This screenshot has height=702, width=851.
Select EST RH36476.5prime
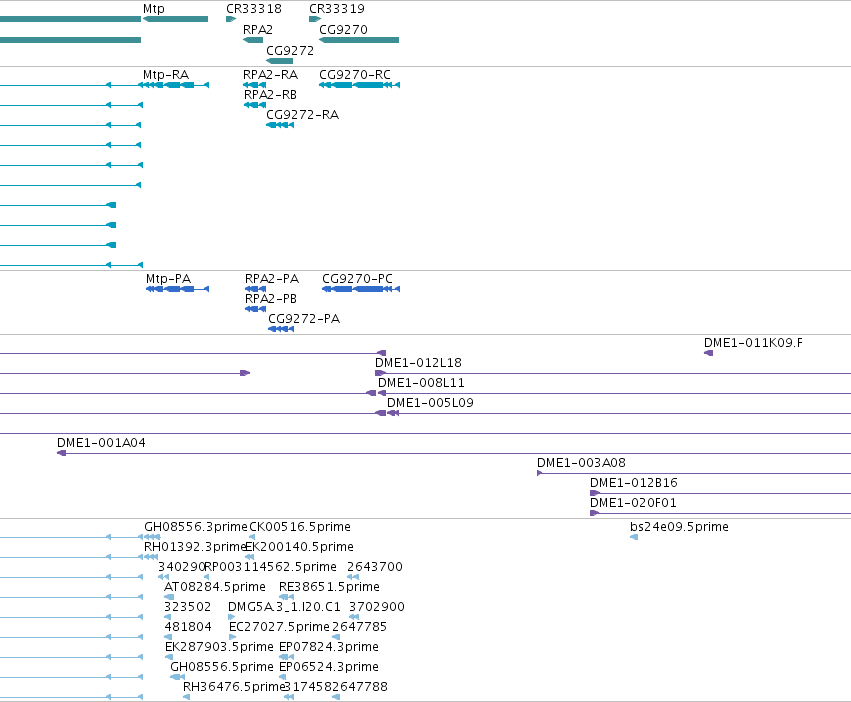(186, 697)
